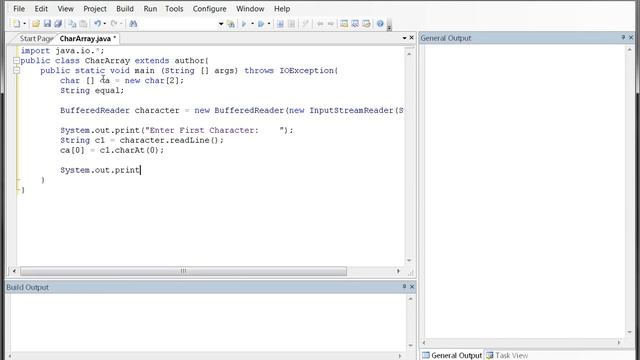Open the Window menu
Screen dimensions: 640x360
250,9
